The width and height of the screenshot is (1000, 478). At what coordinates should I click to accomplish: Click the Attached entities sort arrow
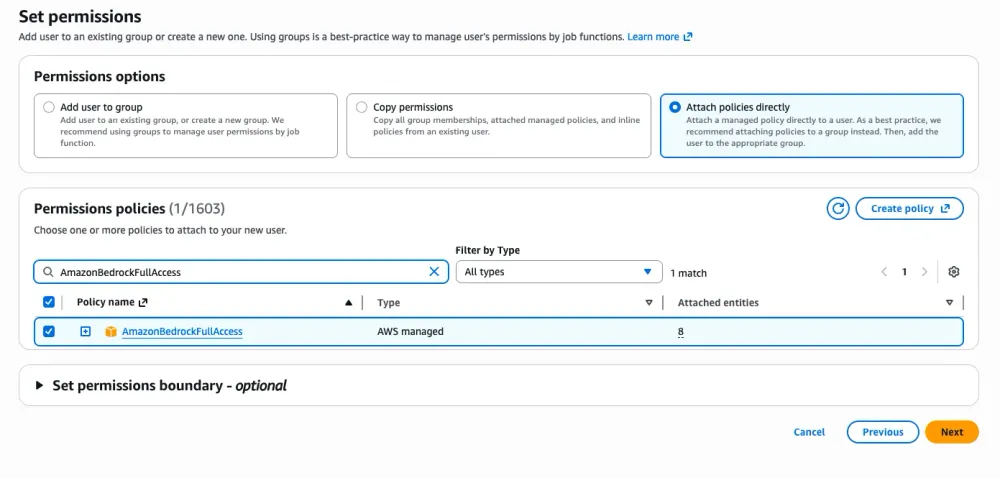949,302
